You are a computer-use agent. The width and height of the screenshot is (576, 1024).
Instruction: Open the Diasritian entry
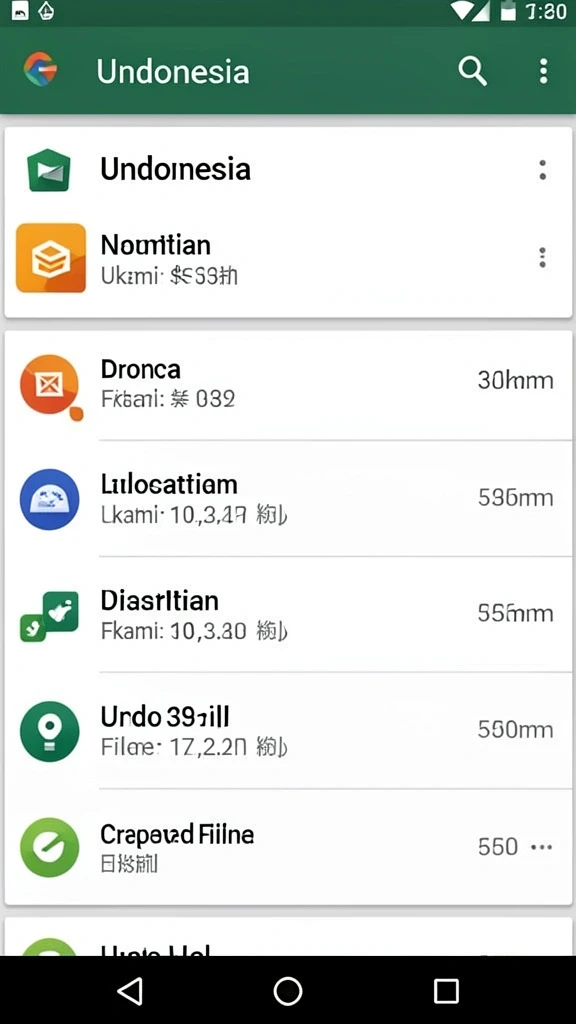(x=288, y=615)
